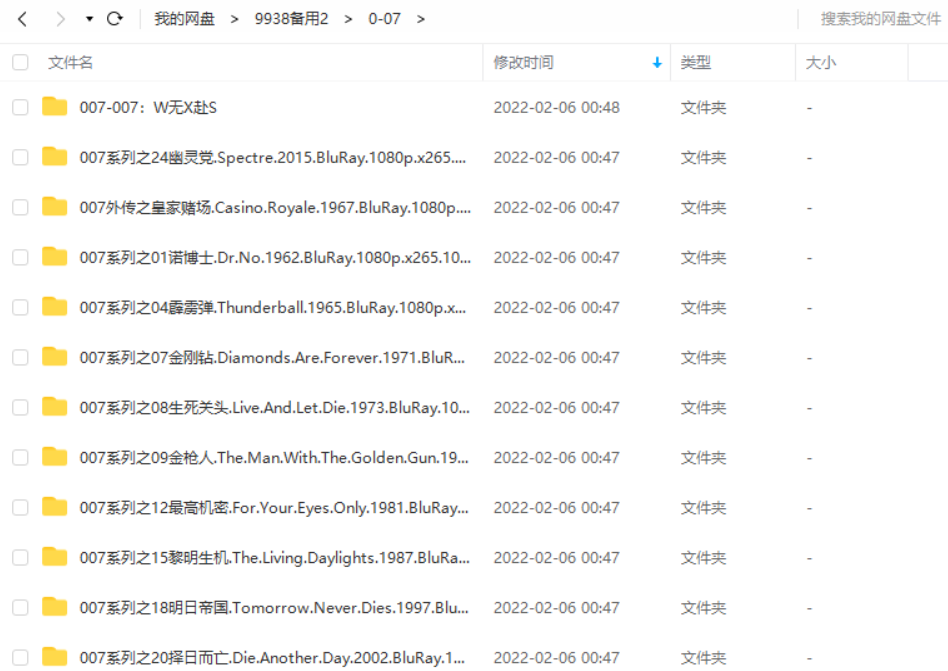Expand the chevron after 0-07 in the breadcrumb
Viewport: 948px width, 671px height.
point(420,19)
